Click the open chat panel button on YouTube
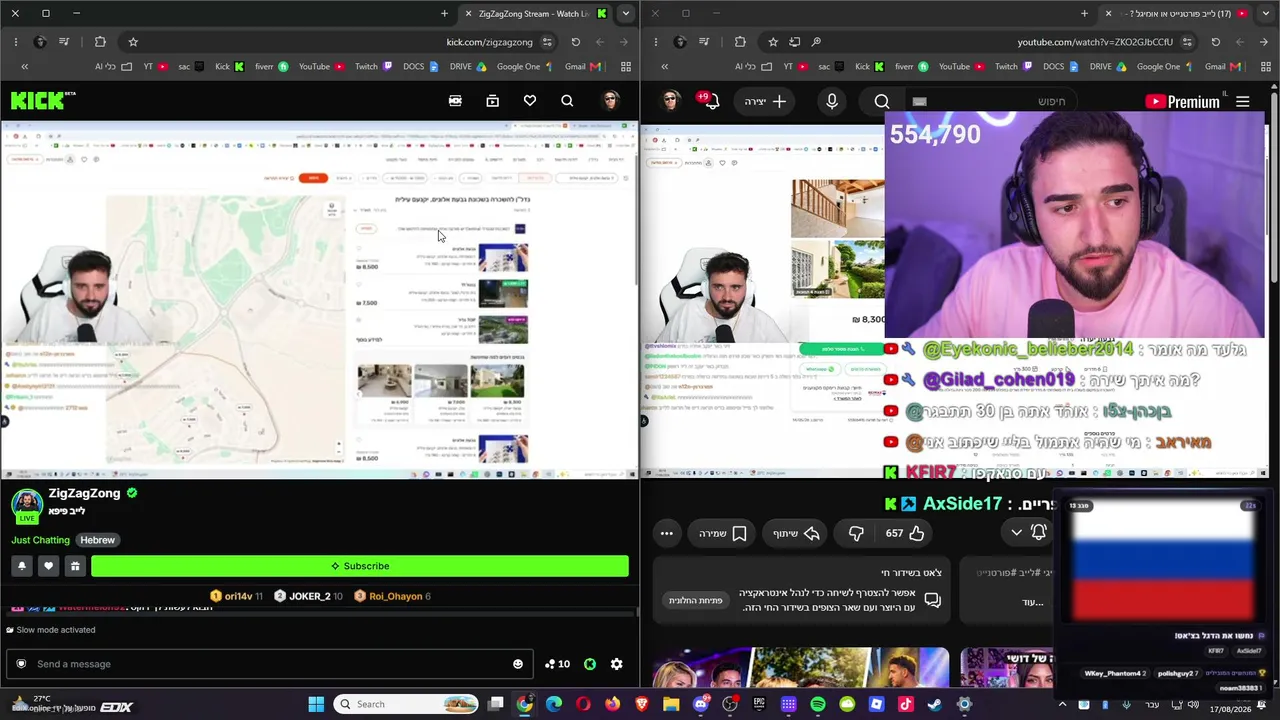 [695, 600]
